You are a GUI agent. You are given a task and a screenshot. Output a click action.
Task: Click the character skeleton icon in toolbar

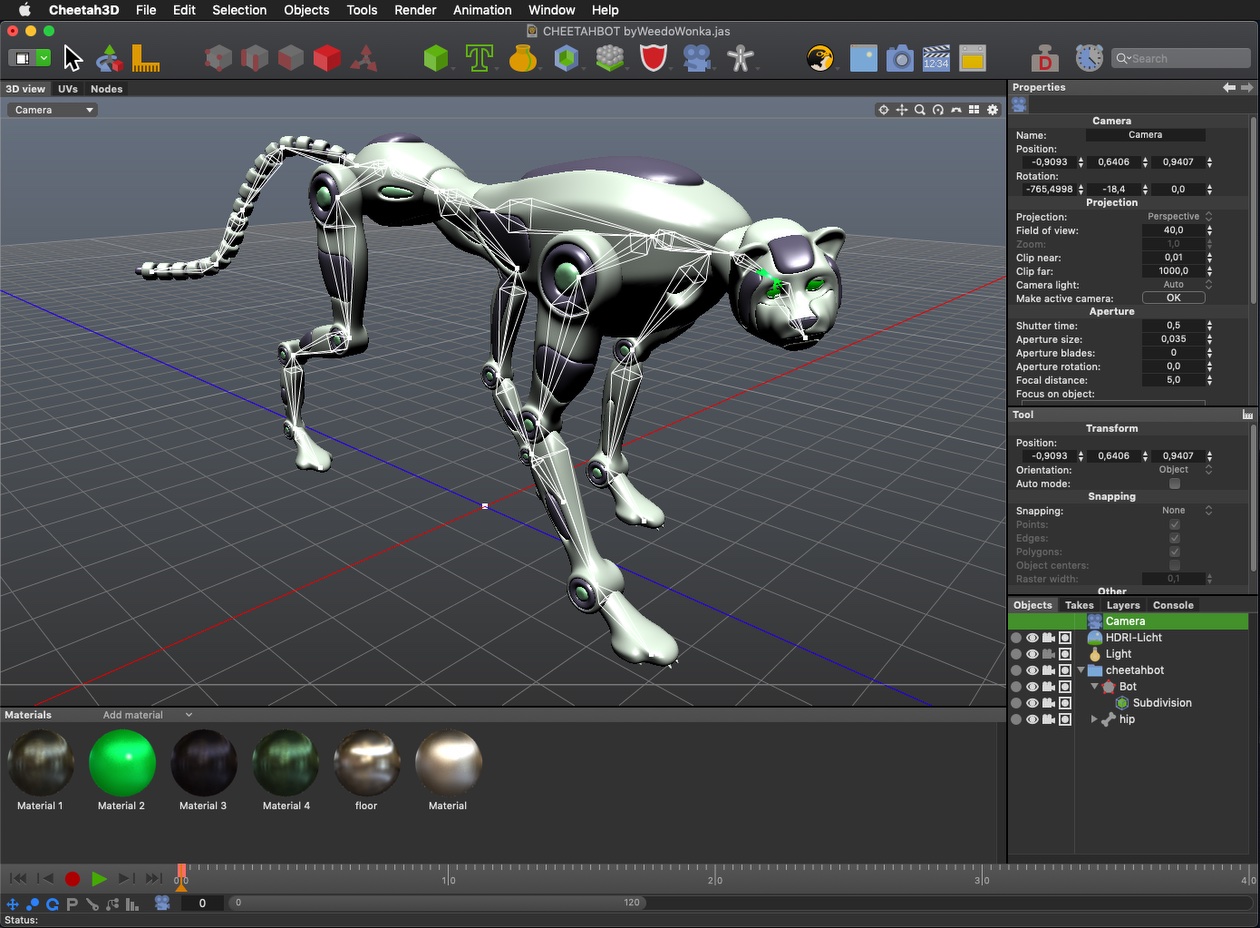coord(740,58)
